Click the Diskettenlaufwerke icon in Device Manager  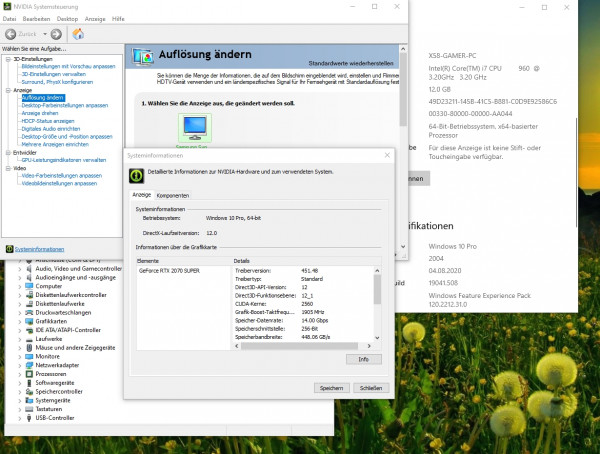29,304
